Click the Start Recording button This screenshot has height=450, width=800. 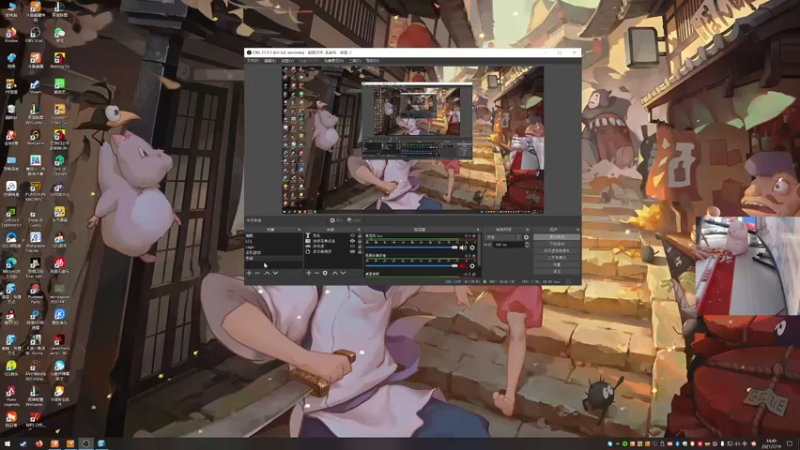tap(556, 244)
